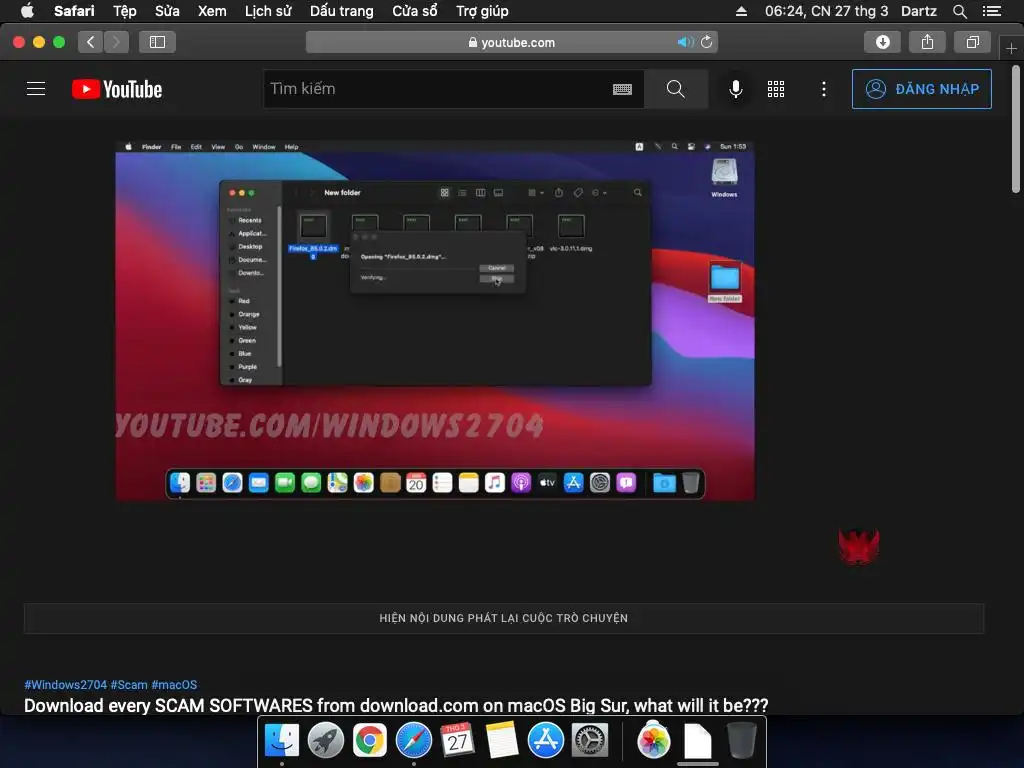This screenshot has width=1024, height=768.
Task: Open the #Windows2704 hashtag link
Action: [x=65, y=684]
